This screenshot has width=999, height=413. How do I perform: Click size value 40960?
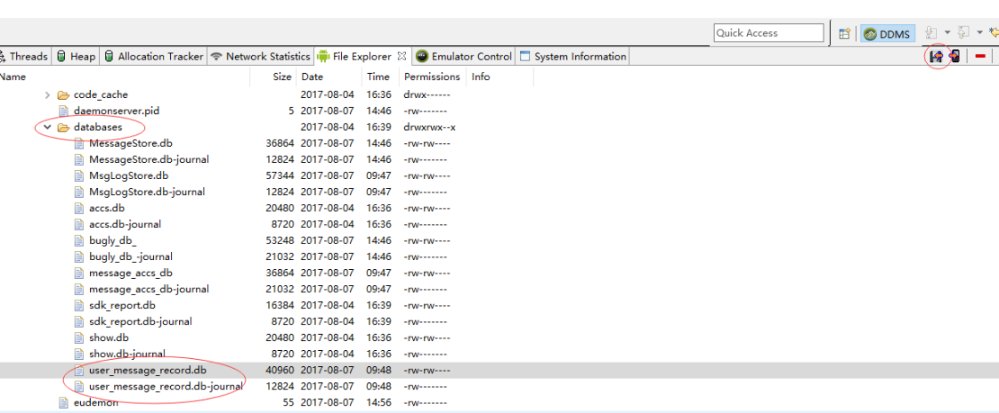(x=278, y=370)
